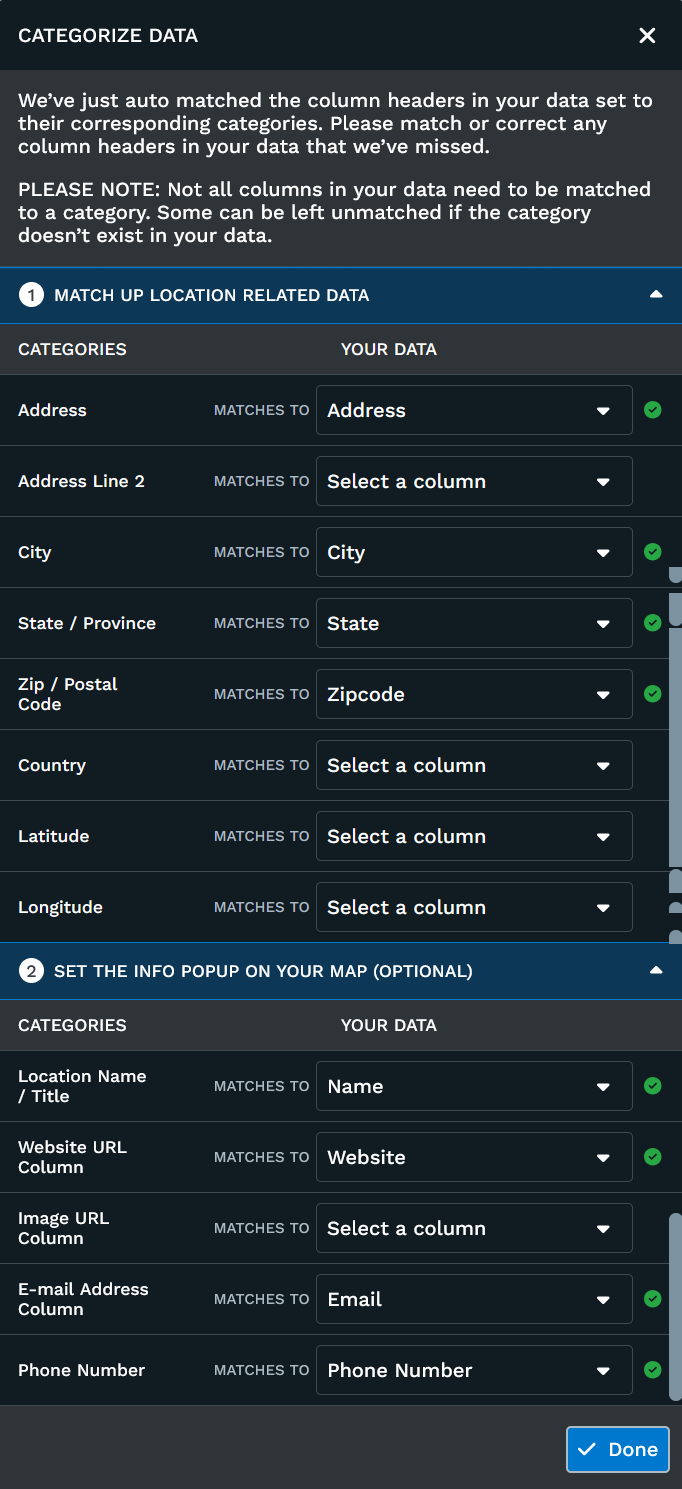Collapse the Match Up Location Related Data section

655,295
